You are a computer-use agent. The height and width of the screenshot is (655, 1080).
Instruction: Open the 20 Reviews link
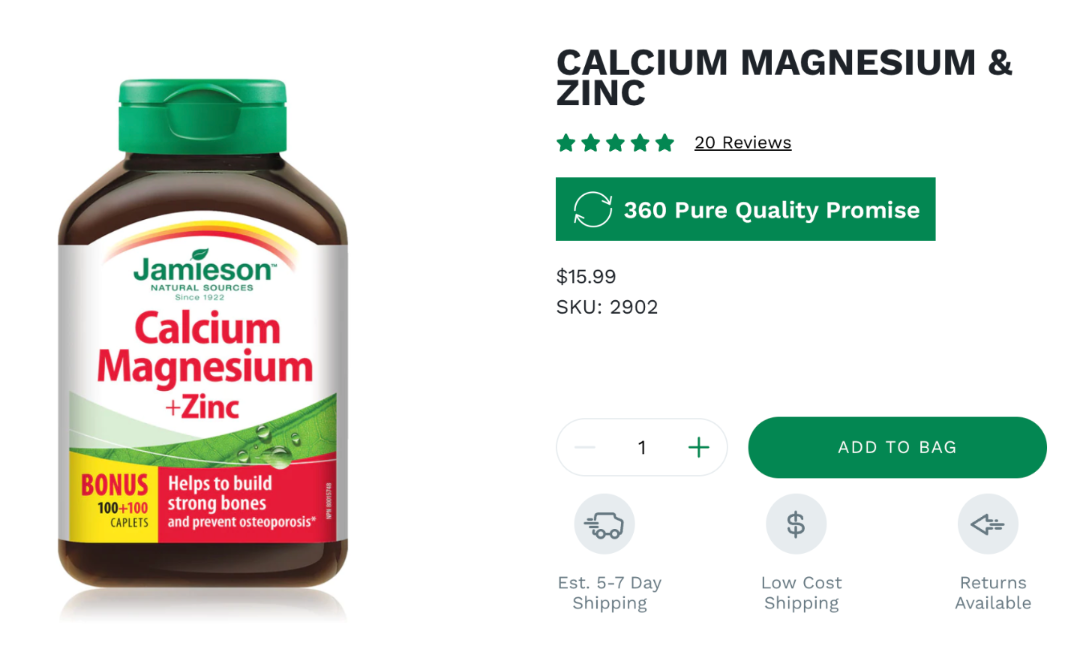tap(742, 143)
